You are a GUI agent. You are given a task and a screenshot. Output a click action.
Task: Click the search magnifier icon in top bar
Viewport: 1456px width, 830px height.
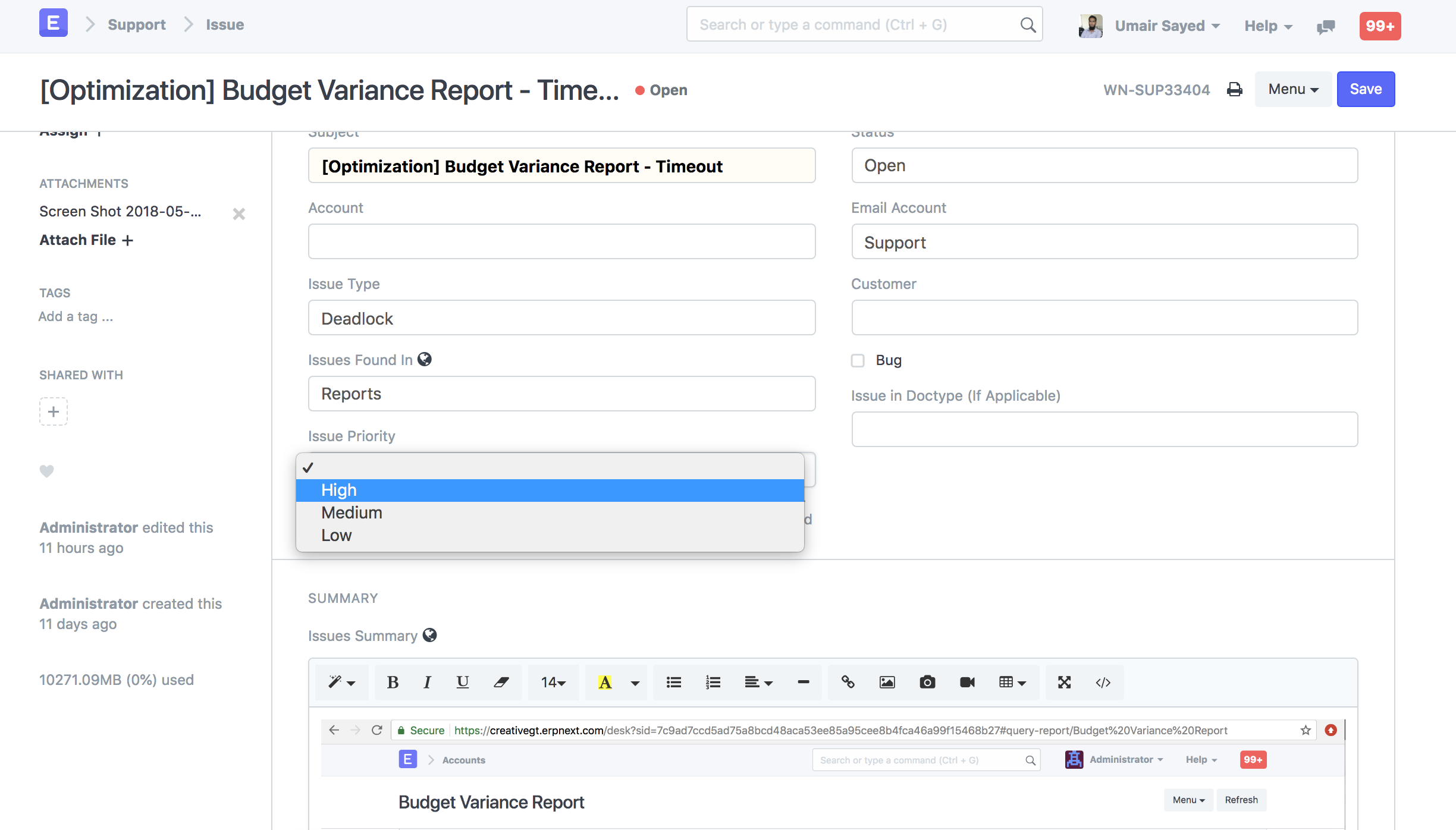[x=1028, y=25]
